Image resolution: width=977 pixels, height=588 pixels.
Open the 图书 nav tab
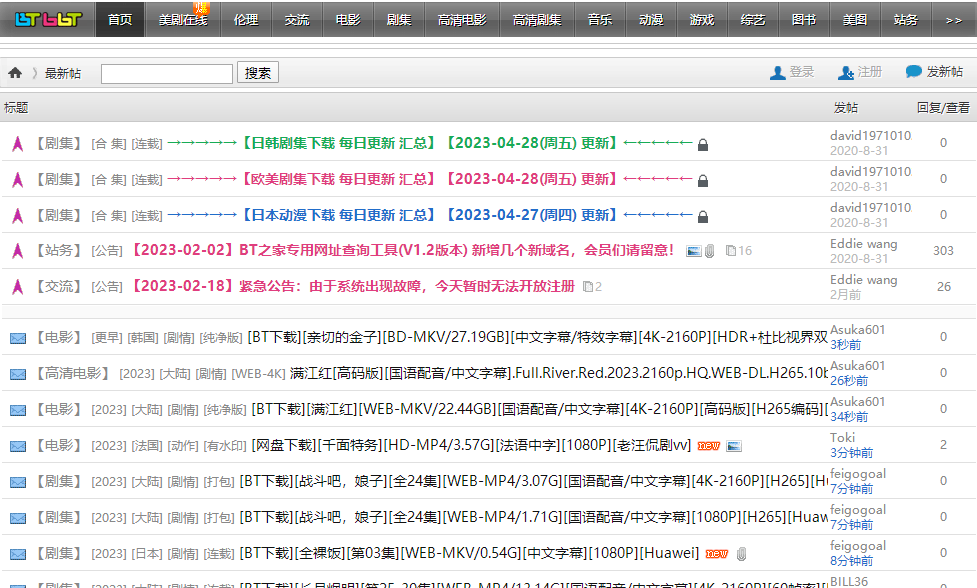pos(804,19)
